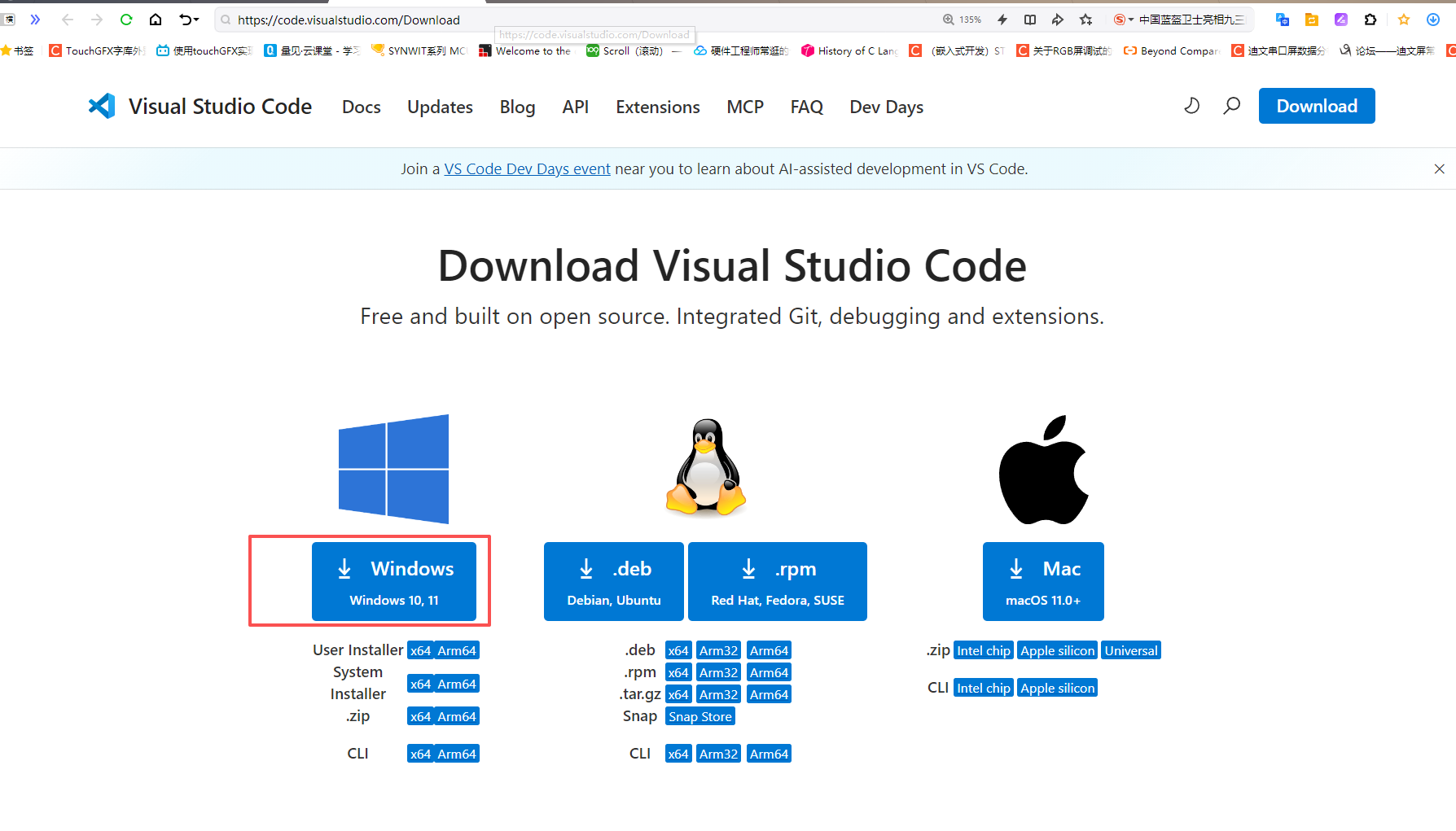The width and height of the screenshot is (1456, 831).
Task: Click the lightning performance icon in the address bar
Action: pyautogui.click(x=1002, y=20)
